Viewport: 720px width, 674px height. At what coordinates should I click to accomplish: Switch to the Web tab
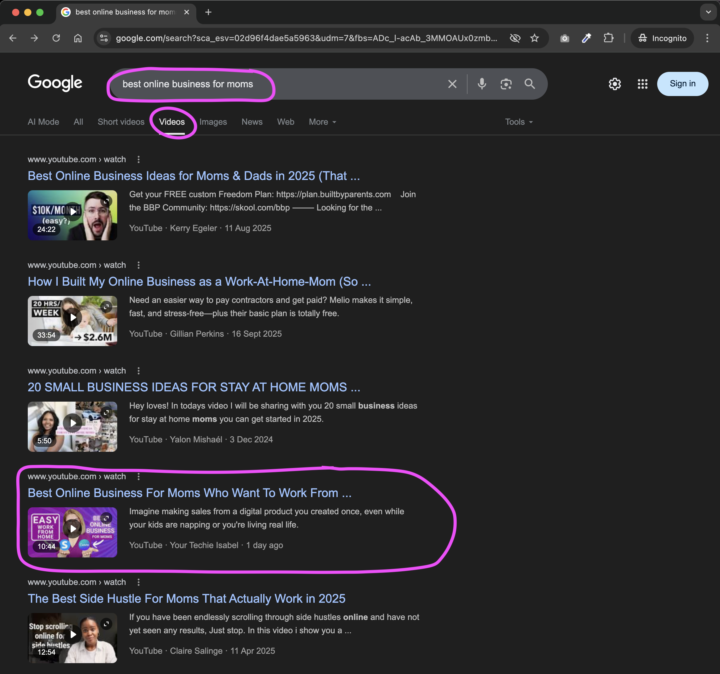pyautogui.click(x=286, y=122)
